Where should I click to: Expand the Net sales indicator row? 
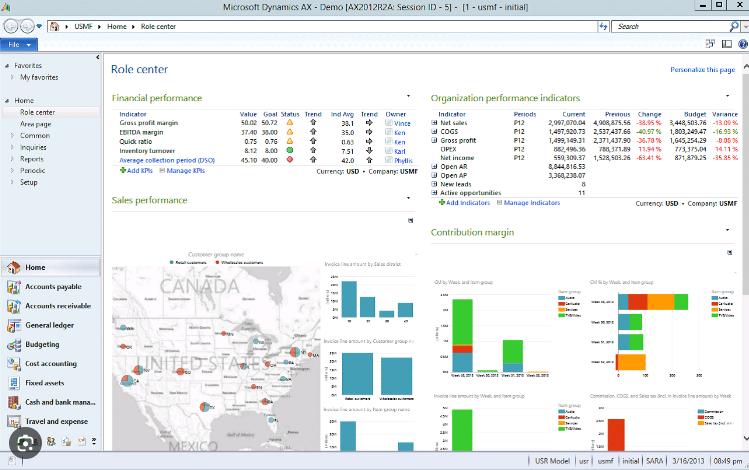pos(434,123)
